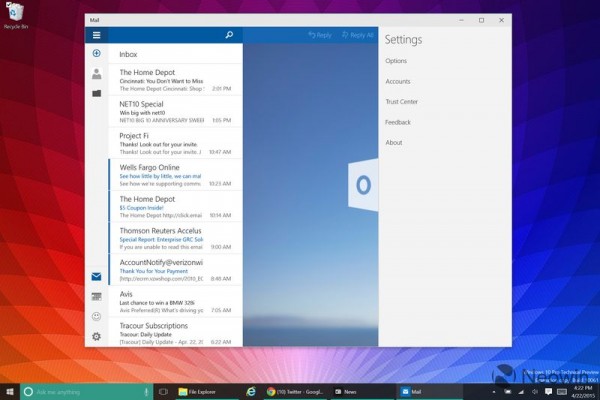Open AccountNotify verizon payment email

[175, 270]
